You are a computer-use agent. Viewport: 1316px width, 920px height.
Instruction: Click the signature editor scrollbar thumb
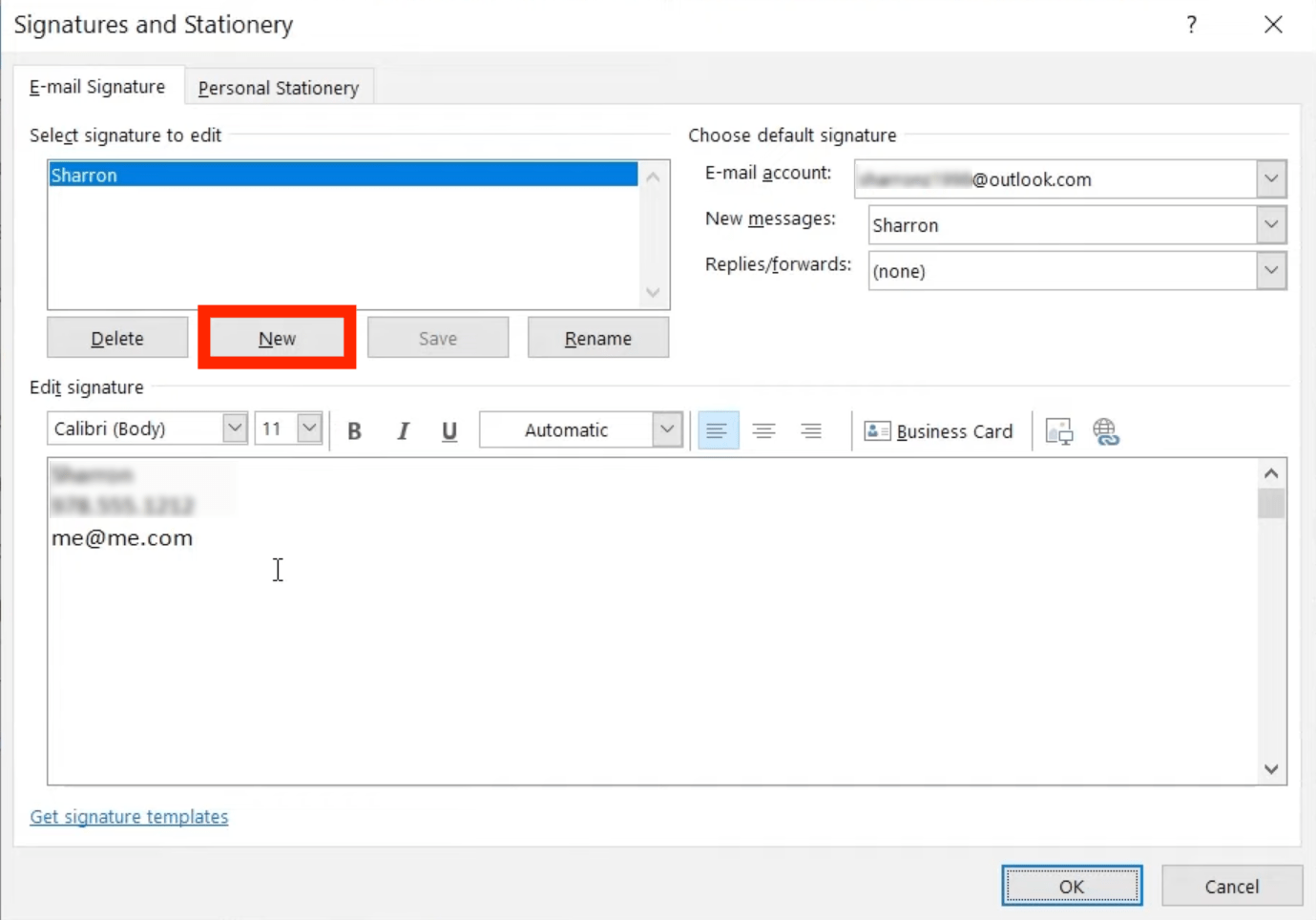tap(1271, 503)
